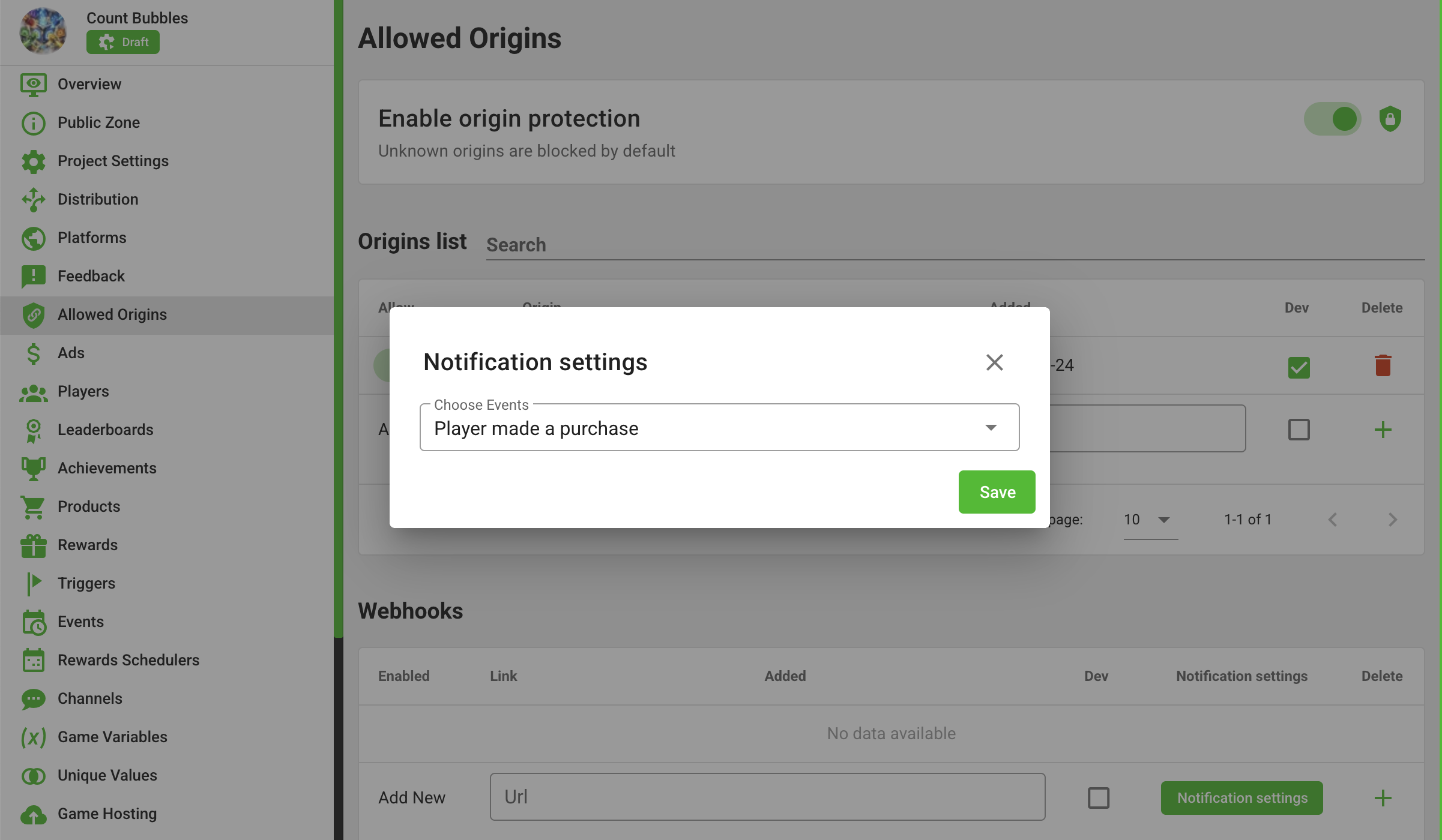Click the Platforms globe icon
The width and height of the screenshot is (1442, 840).
click(x=34, y=238)
